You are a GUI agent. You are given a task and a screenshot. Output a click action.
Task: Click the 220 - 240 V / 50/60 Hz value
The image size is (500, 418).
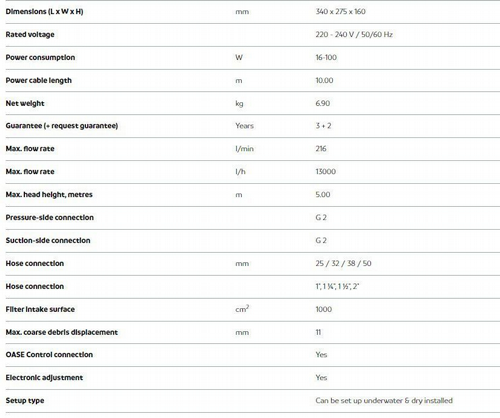tap(354, 34)
